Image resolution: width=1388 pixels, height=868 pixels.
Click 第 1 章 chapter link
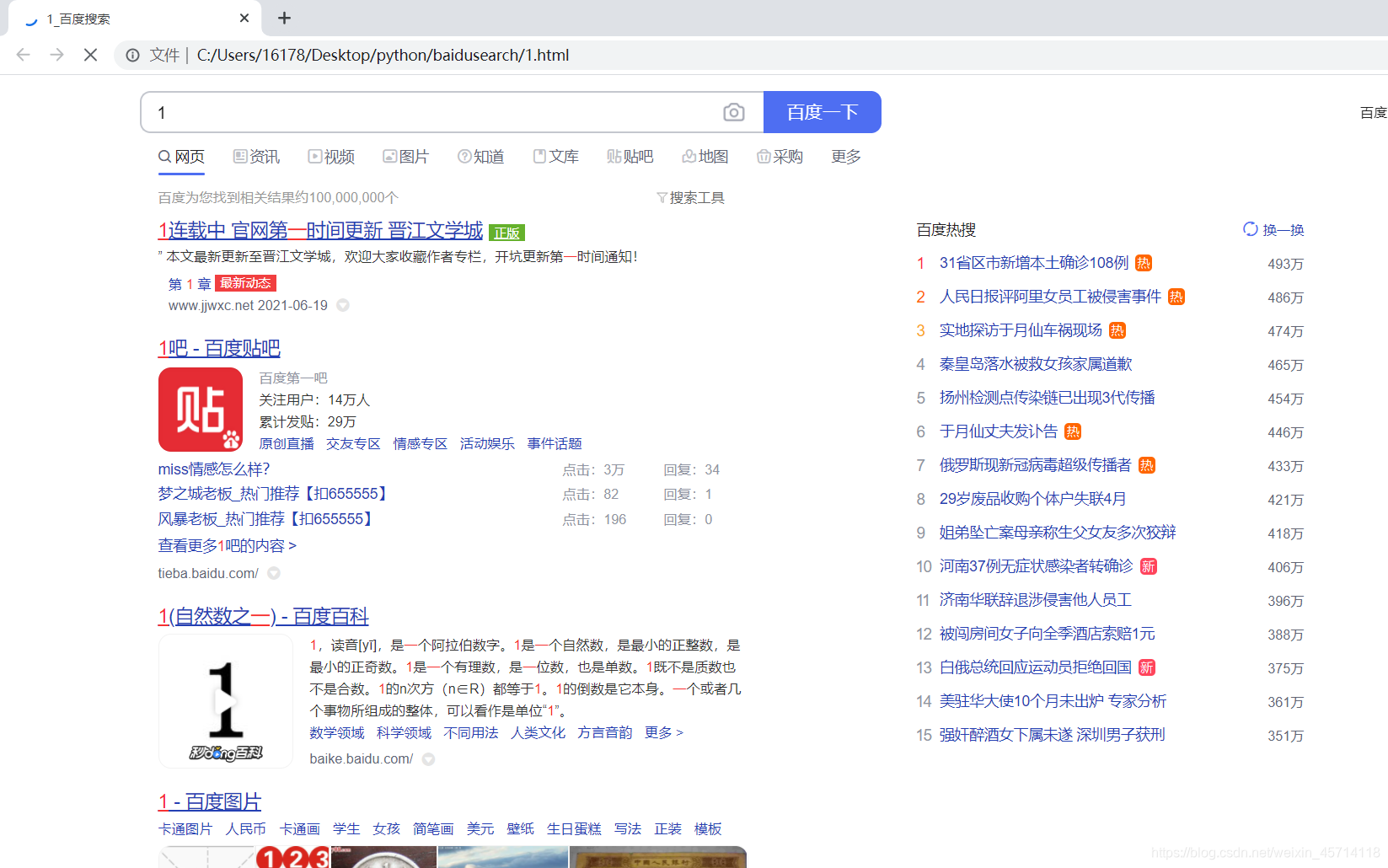point(190,284)
